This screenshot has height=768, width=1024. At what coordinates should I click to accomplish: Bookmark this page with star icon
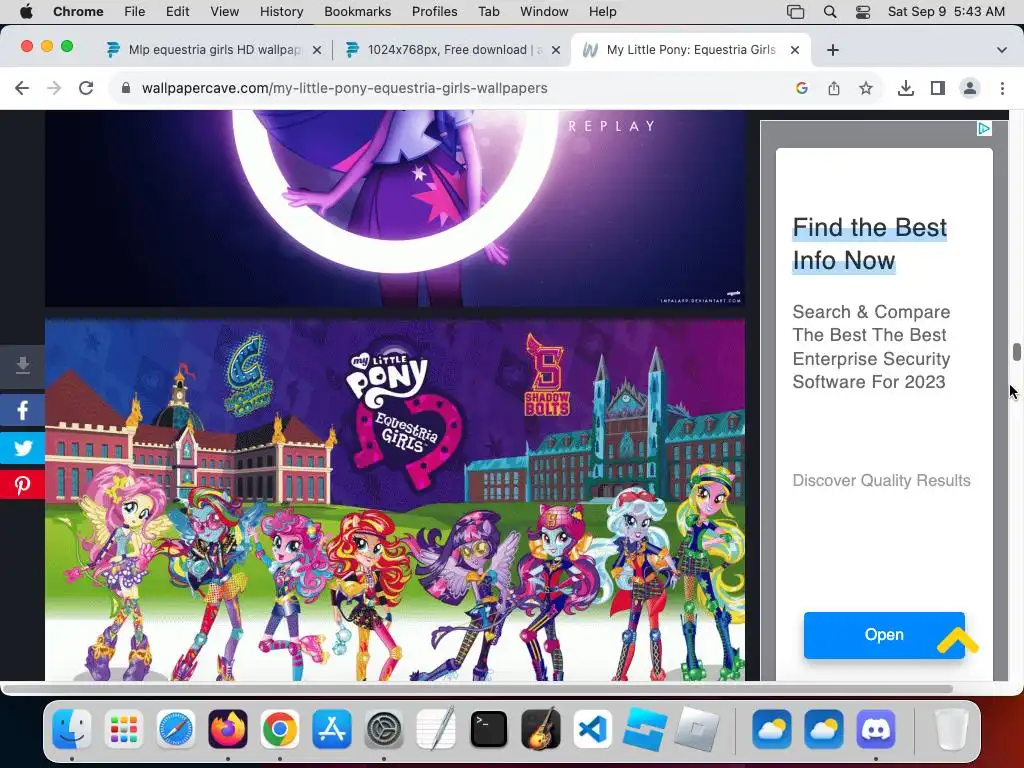click(866, 88)
